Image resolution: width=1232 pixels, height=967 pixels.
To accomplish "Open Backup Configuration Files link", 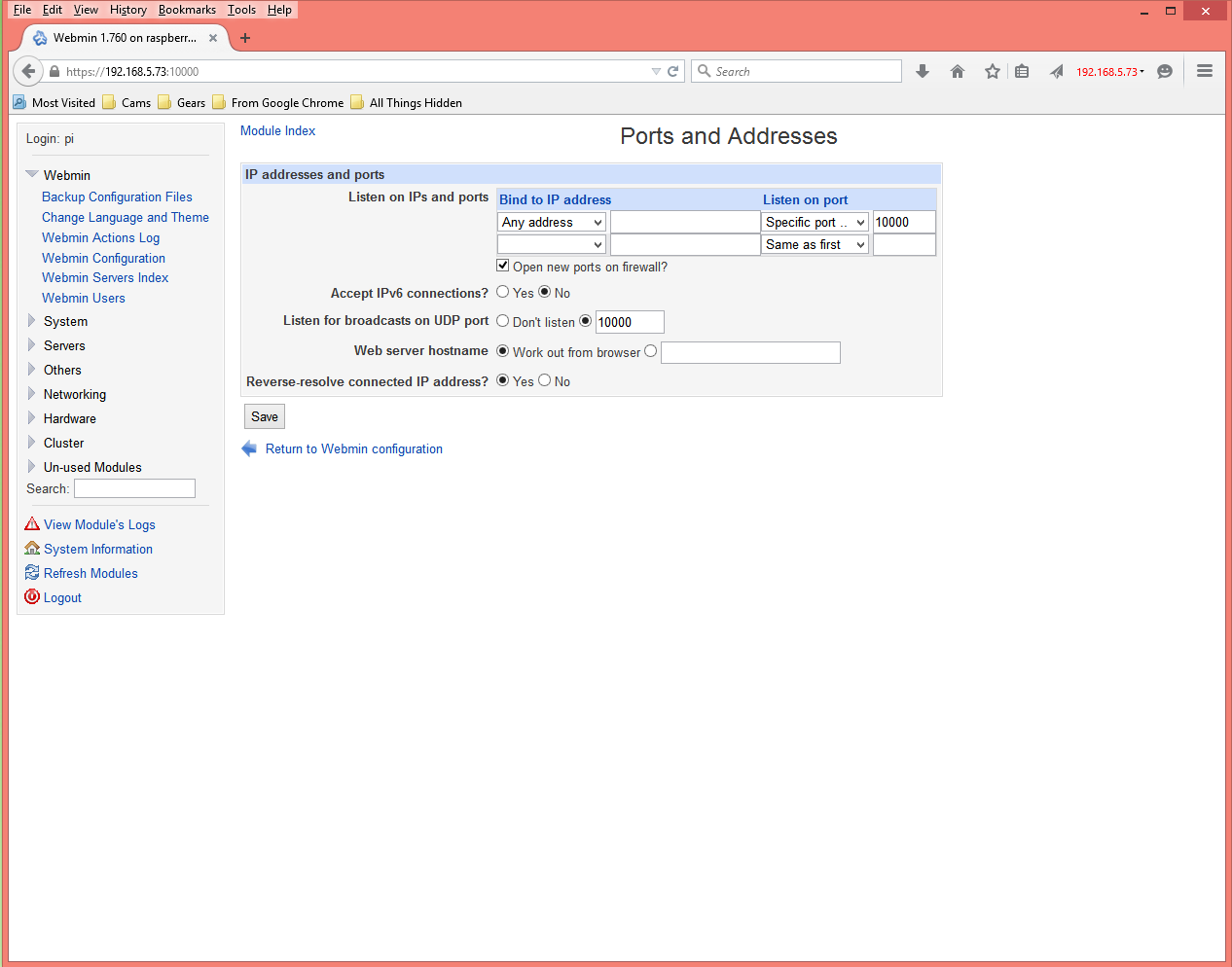I will coord(117,197).
